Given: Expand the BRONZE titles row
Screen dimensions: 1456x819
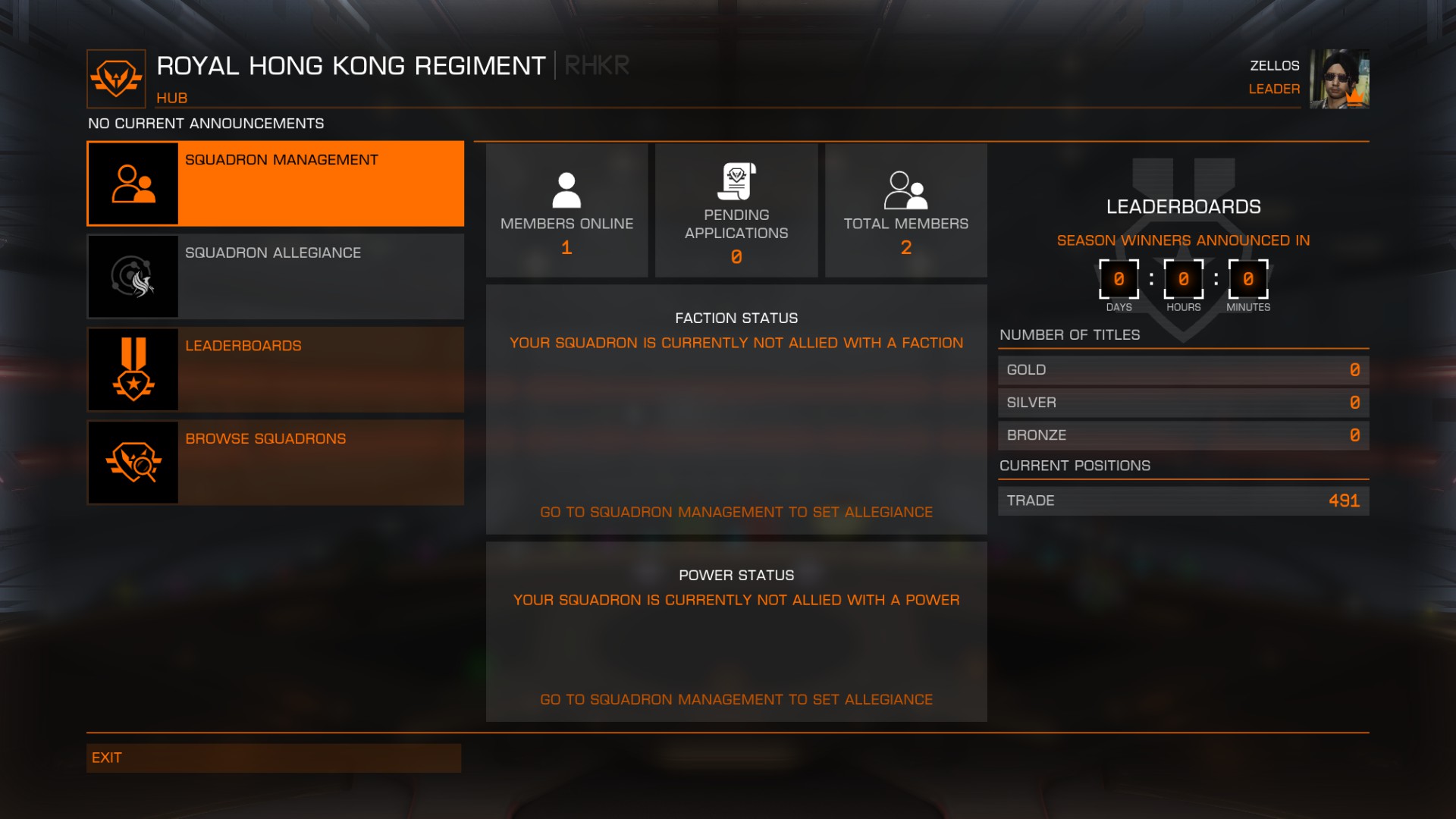Looking at the screenshot, I should [x=1183, y=434].
